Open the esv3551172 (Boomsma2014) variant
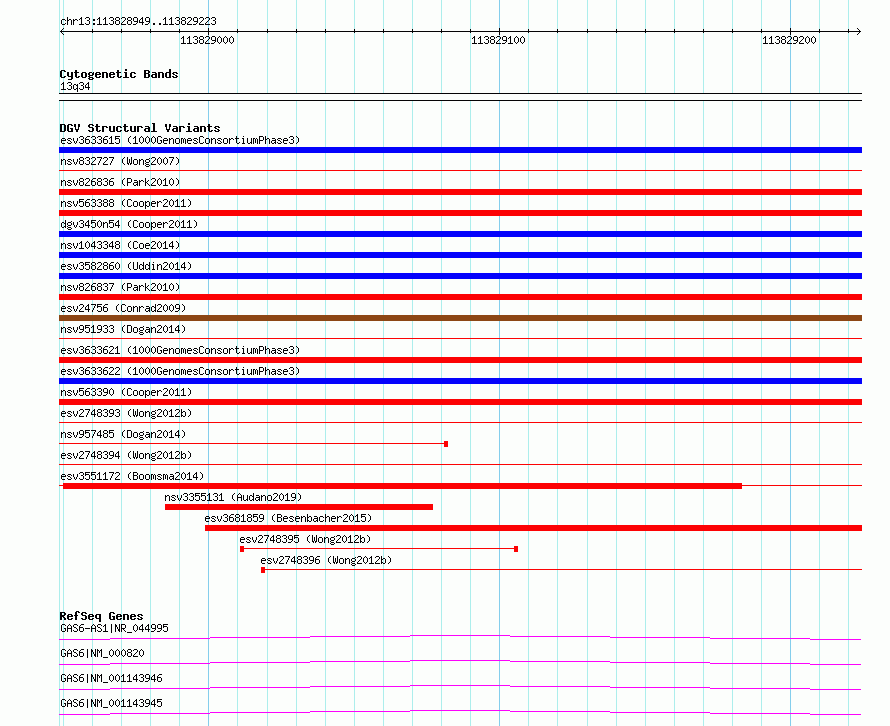890x726 pixels. click(x=132, y=476)
